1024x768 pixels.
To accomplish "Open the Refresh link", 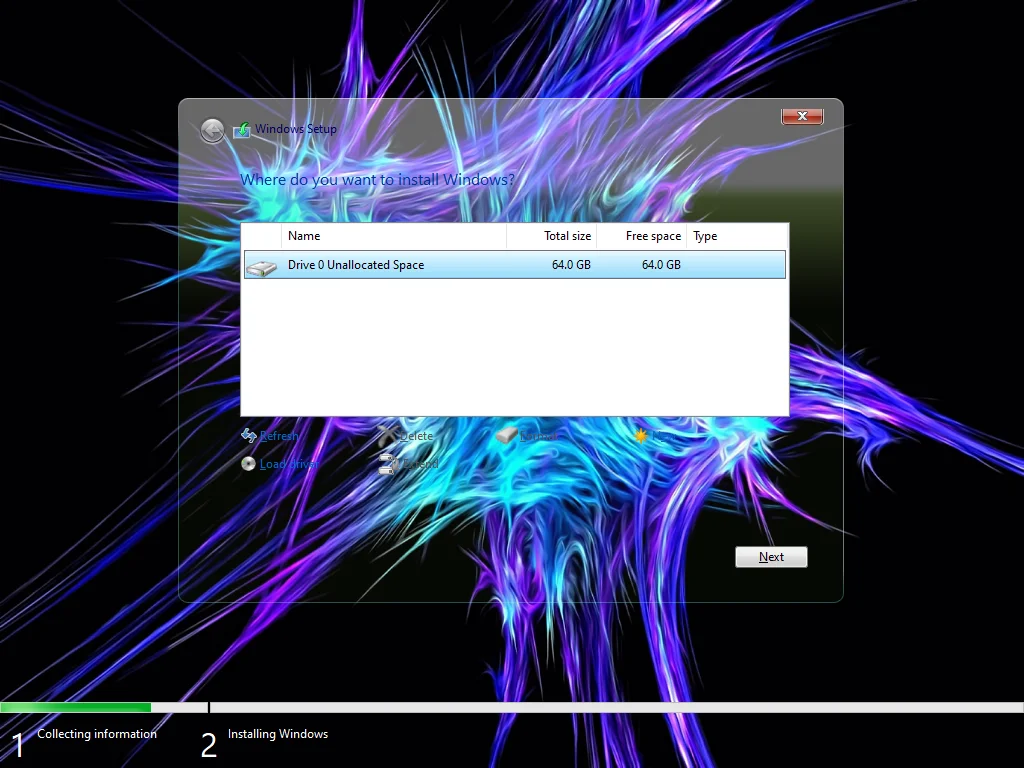I will click(x=279, y=436).
